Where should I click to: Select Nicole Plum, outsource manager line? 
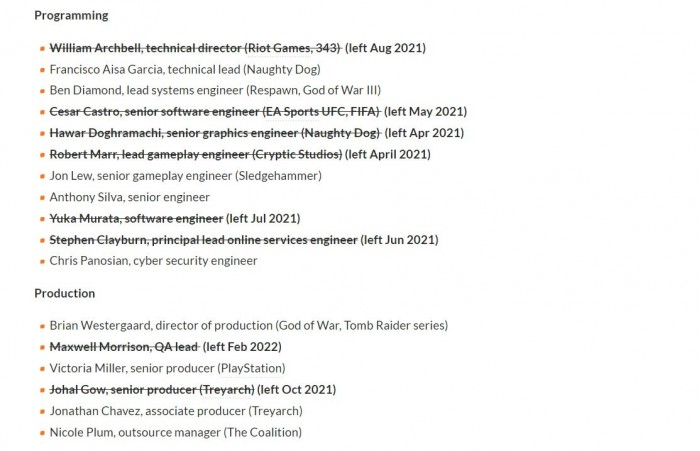point(175,433)
